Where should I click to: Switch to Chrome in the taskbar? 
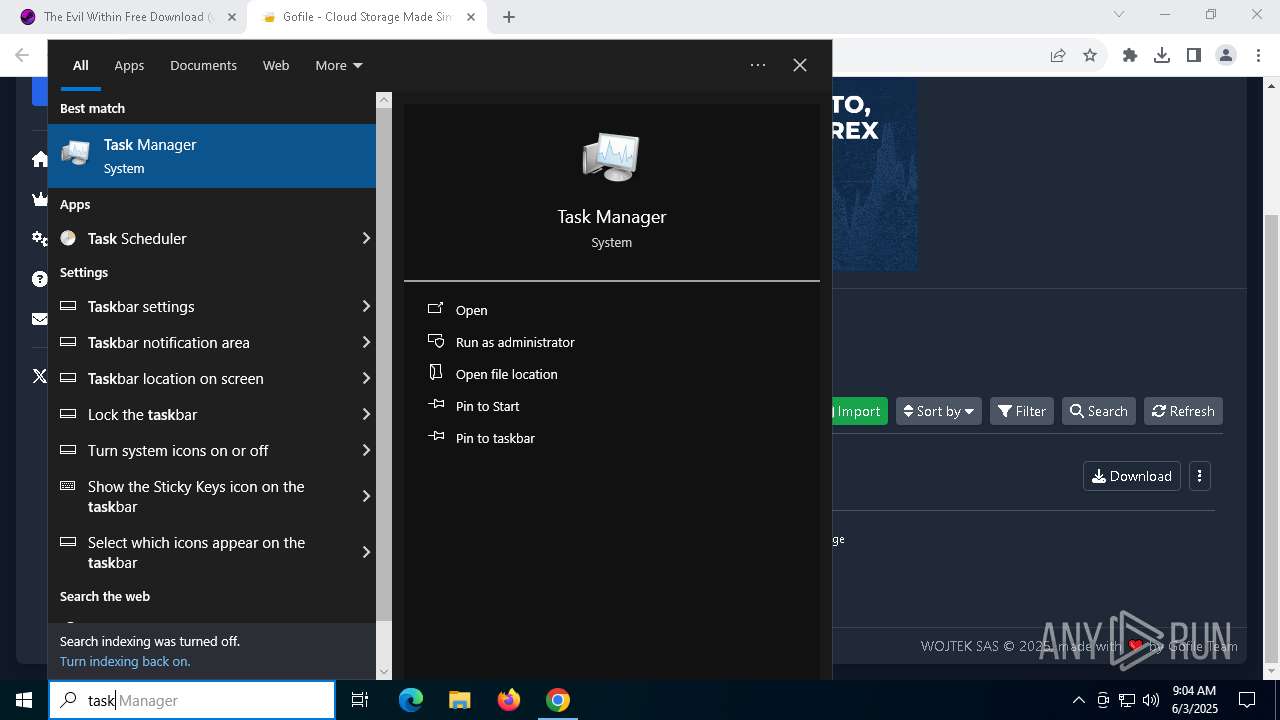(558, 700)
